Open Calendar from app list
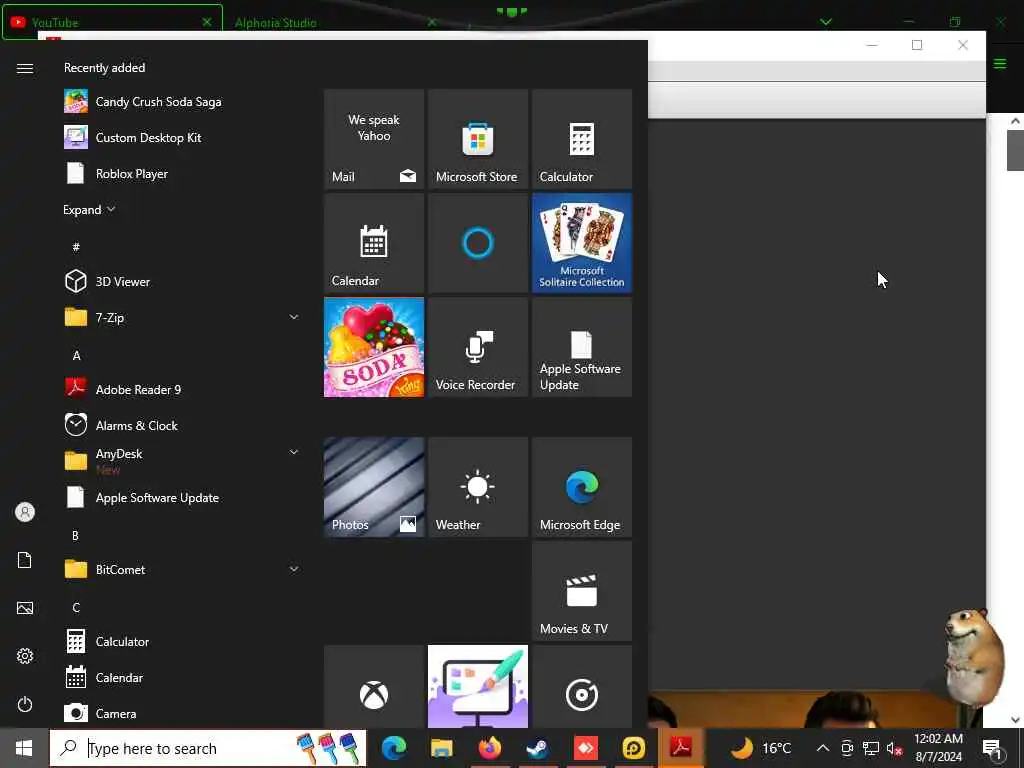Viewport: 1024px width, 768px height. tap(182, 677)
